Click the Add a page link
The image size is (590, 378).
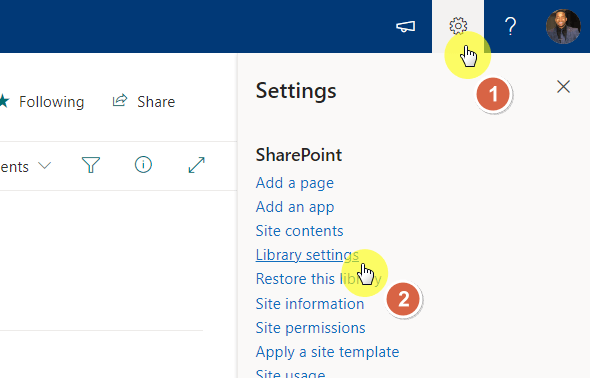[x=295, y=183]
